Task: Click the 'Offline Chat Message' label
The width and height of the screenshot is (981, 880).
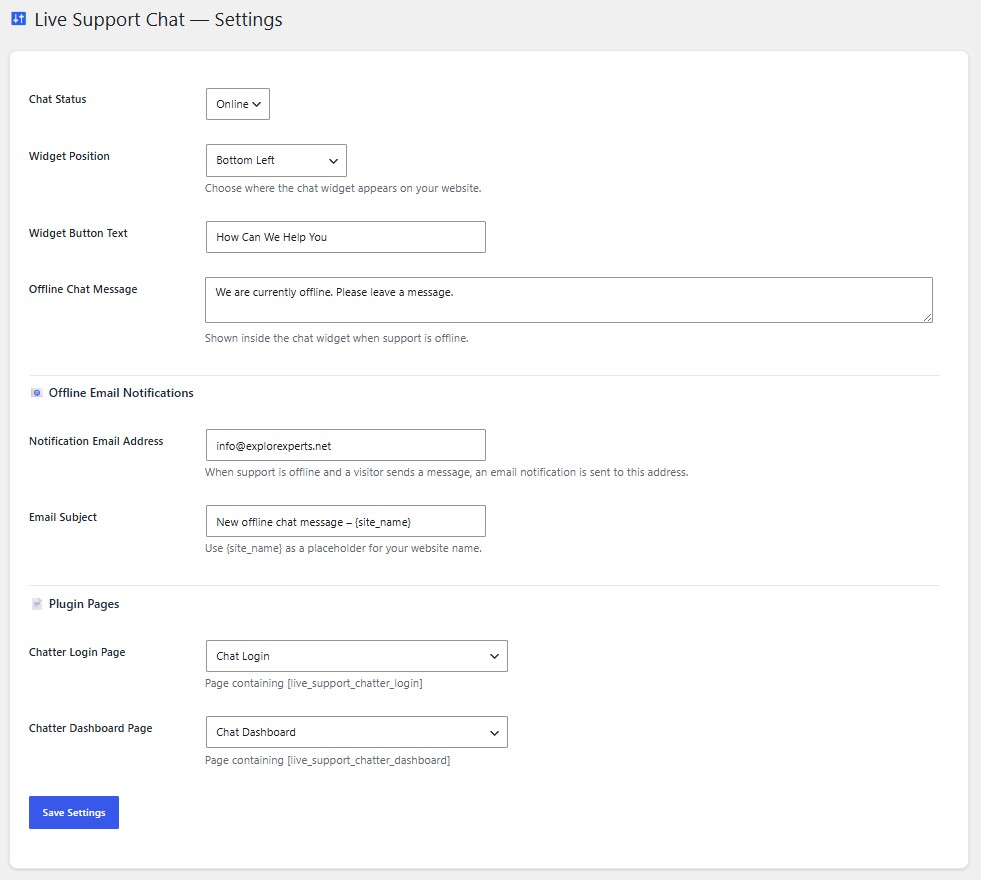Action: click(x=83, y=289)
